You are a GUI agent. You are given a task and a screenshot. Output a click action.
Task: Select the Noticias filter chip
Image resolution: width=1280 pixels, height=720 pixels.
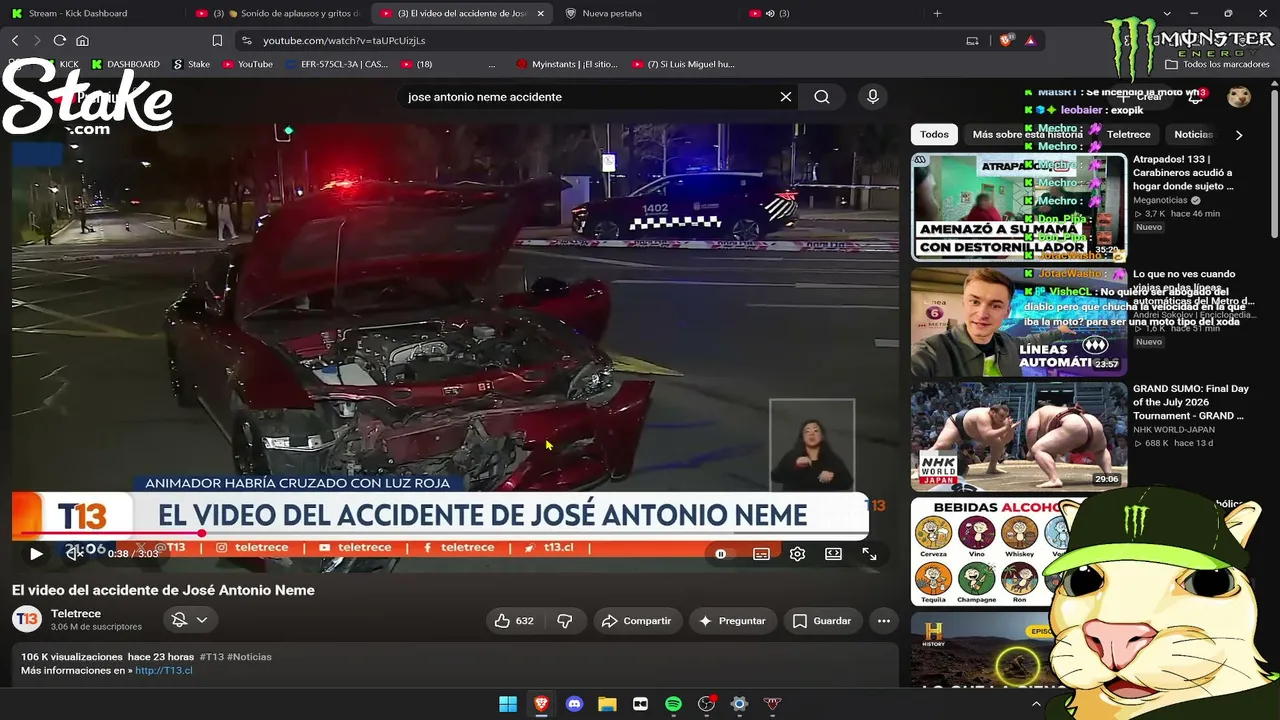click(x=1193, y=134)
